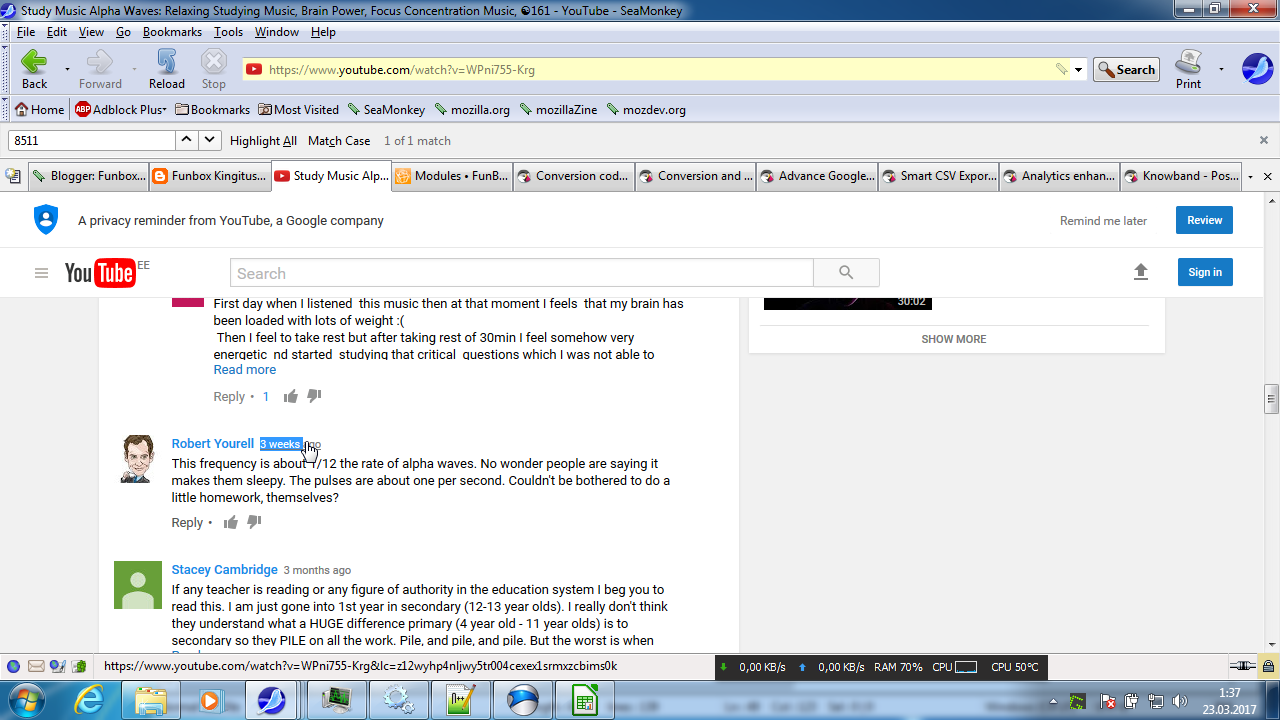Screen dimensions: 1280x720
Task: Click thumbs down on the comment with 1 like
Action: (314, 396)
